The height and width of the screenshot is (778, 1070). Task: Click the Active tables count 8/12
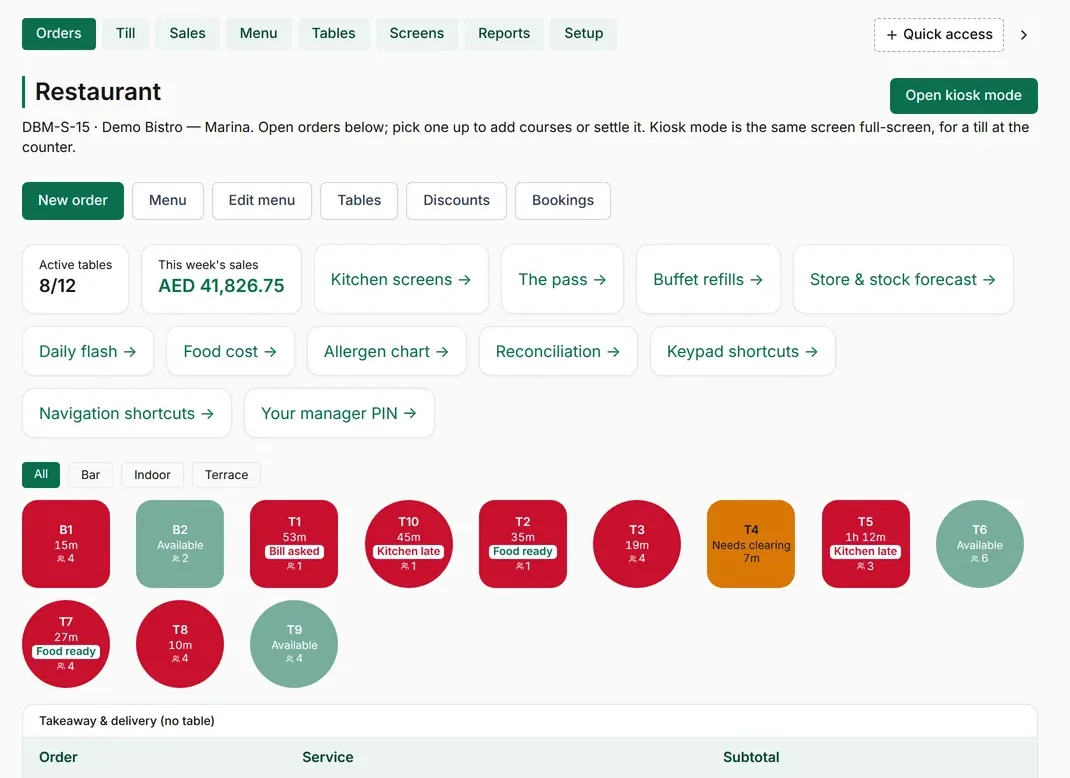tap(57, 286)
